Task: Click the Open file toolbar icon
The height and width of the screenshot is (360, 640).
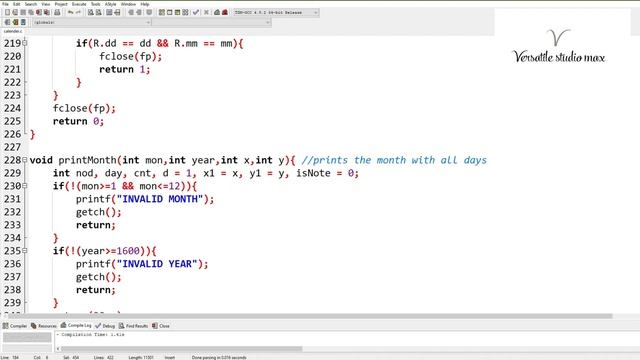Action: (15, 12)
